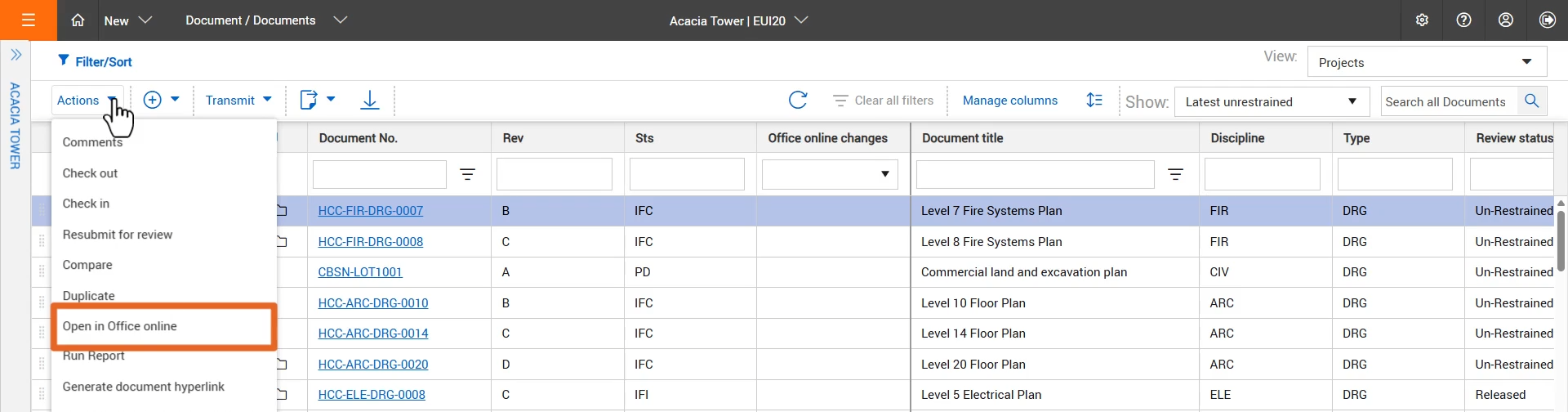Expand Document / Documents dropdown
1568x412 pixels.
pyautogui.click(x=266, y=20)
